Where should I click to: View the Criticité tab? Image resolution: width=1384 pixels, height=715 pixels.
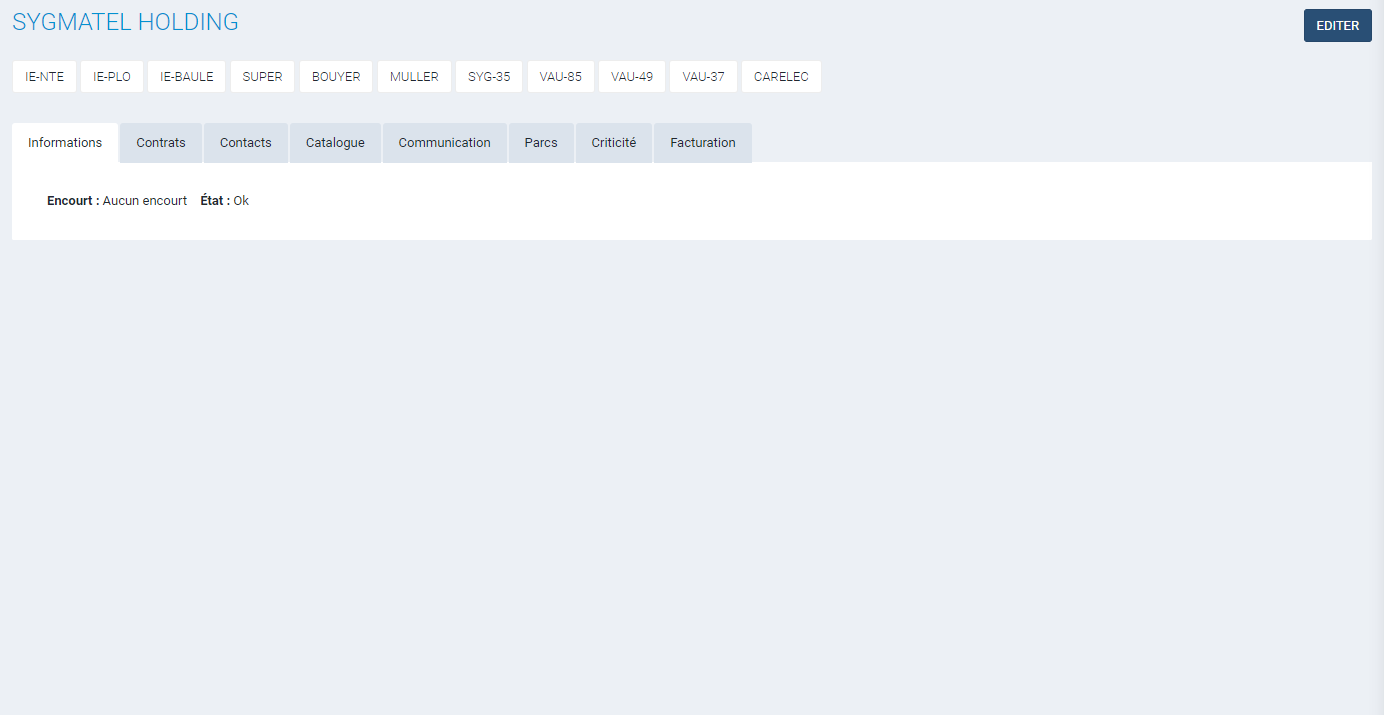pyautogui.click(x=614, y=143)
